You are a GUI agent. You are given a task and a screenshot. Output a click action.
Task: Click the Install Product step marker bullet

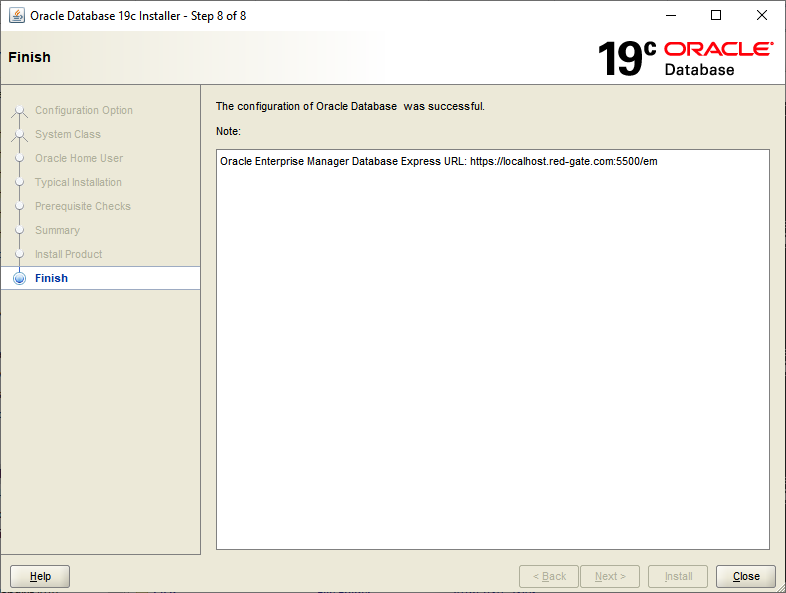point(20,254)
